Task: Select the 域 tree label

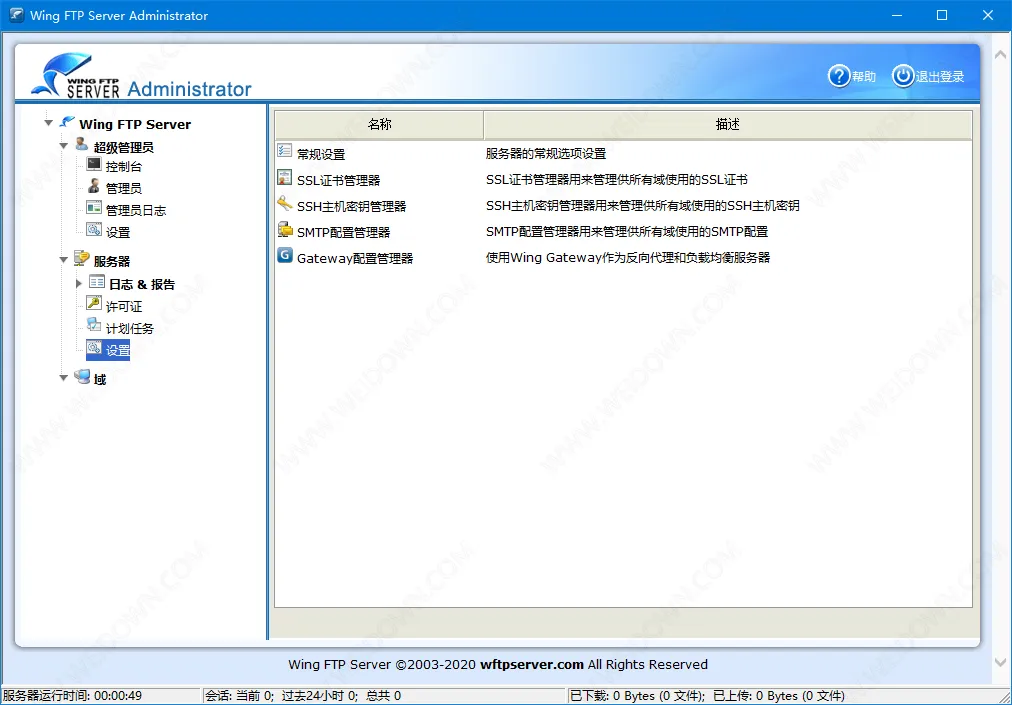Action: [100, 380]
